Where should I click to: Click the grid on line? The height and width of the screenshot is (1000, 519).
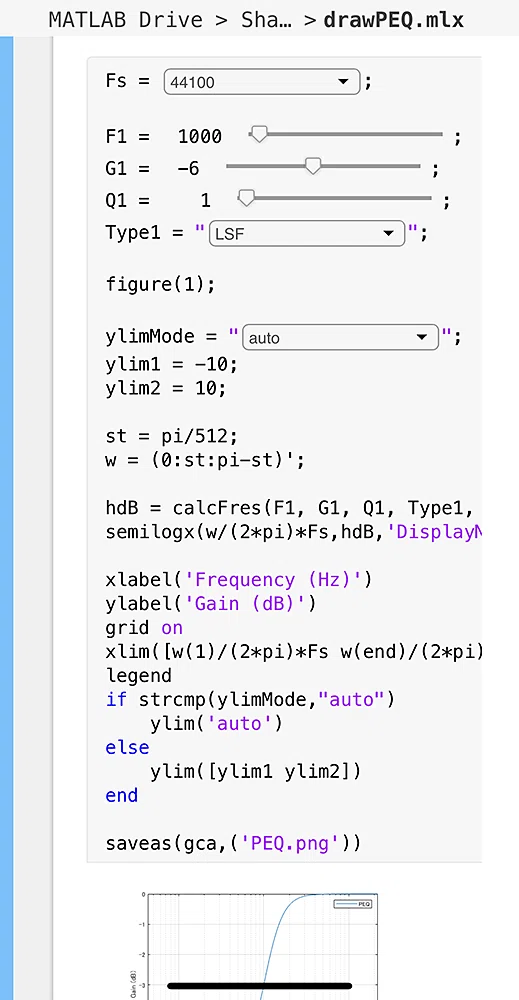tap(144, 628)
